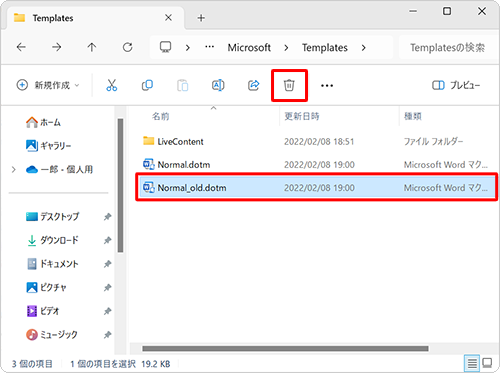This screenshot has width=500, height=373.
Task: Select the LiveContent folder
Action: (180, 142)
